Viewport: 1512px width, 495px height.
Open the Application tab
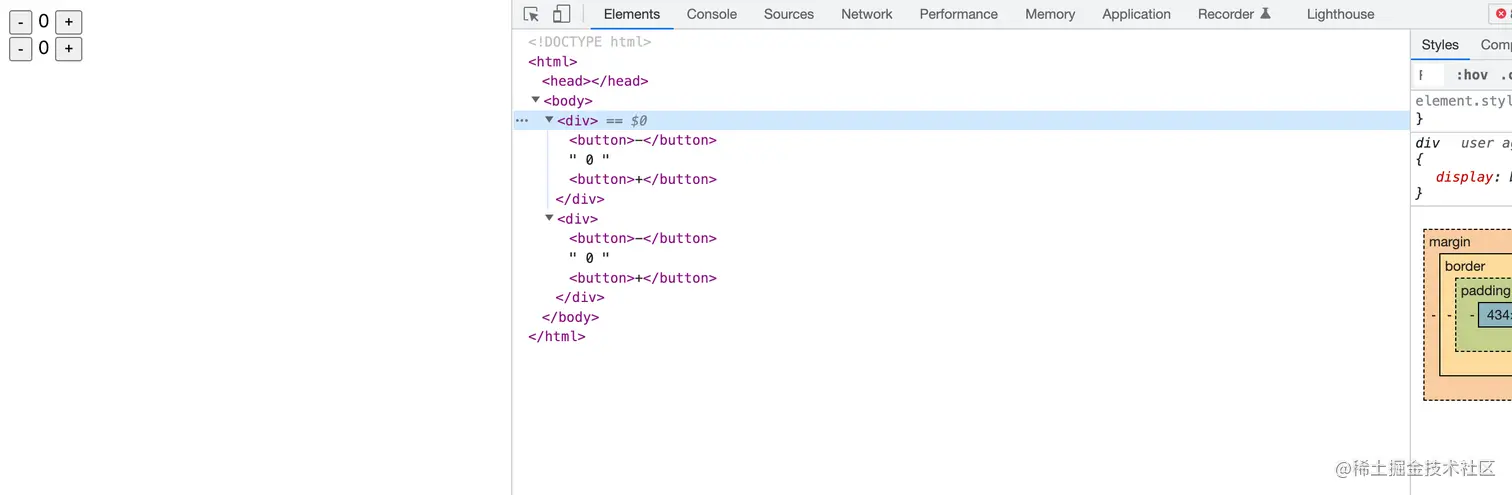[x=1136, y=14]
